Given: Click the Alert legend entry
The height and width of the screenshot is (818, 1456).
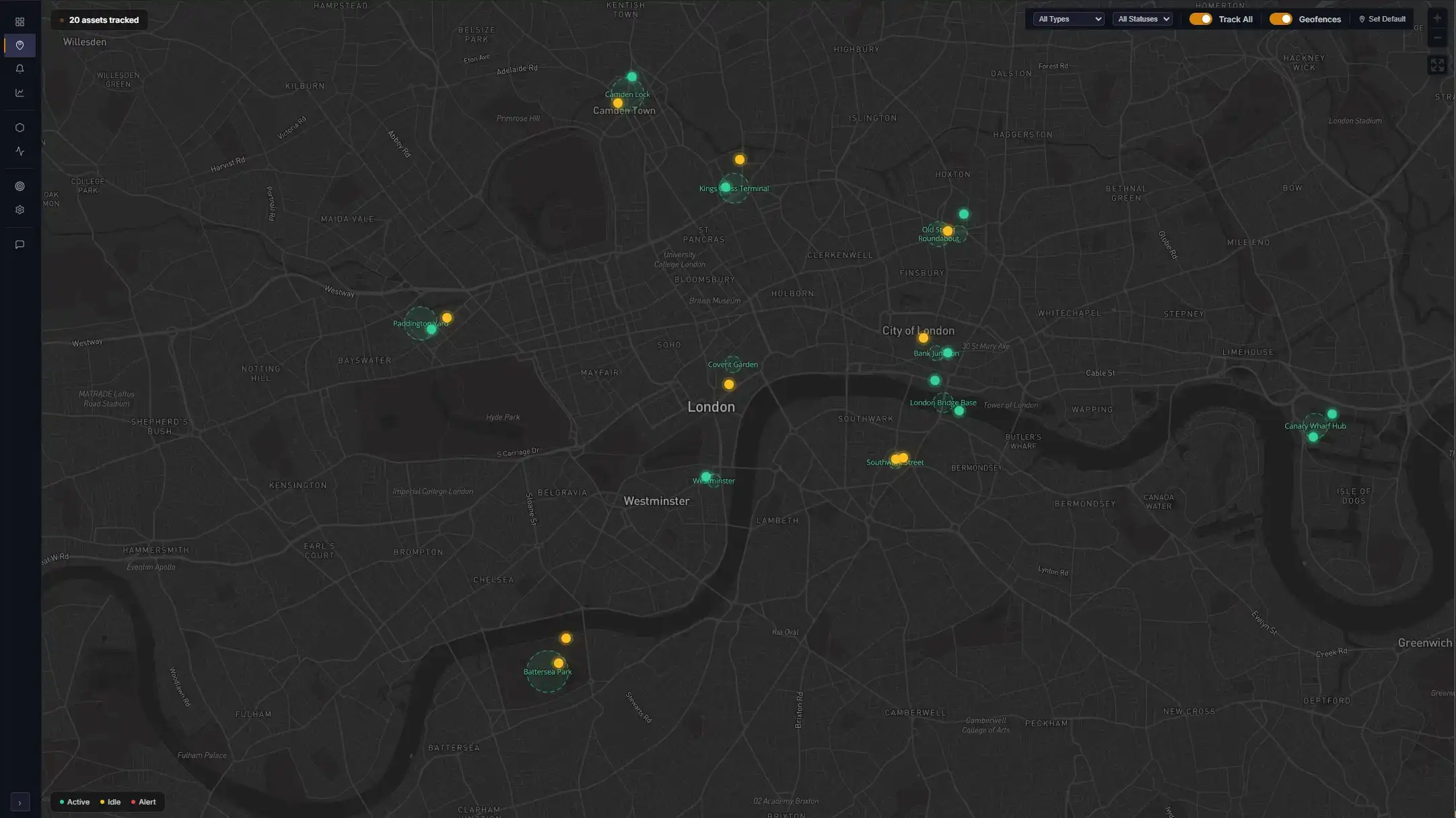Looking at the screenshot, I should (143, 802).
